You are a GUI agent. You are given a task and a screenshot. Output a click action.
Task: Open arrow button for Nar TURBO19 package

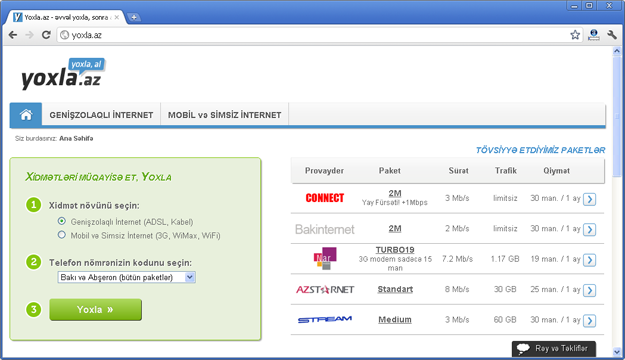[x=589, y=260]
